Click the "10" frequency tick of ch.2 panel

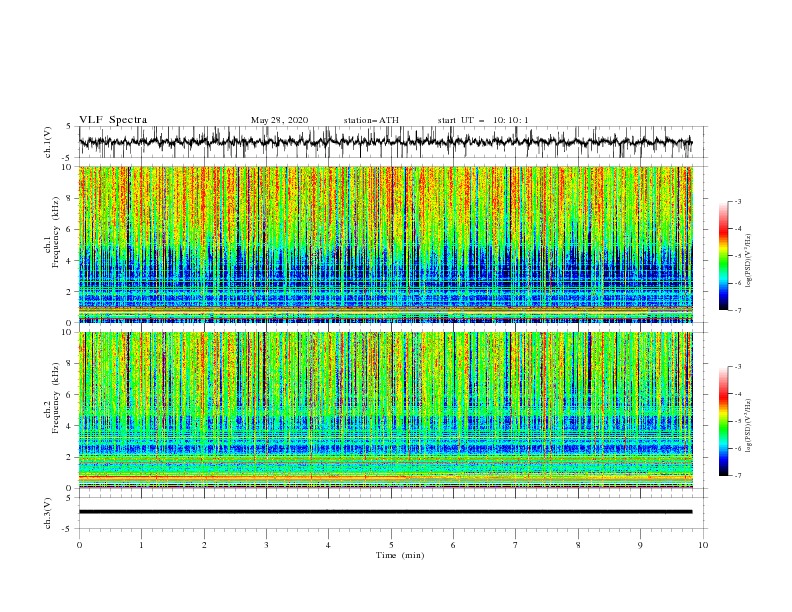point(68,332)
